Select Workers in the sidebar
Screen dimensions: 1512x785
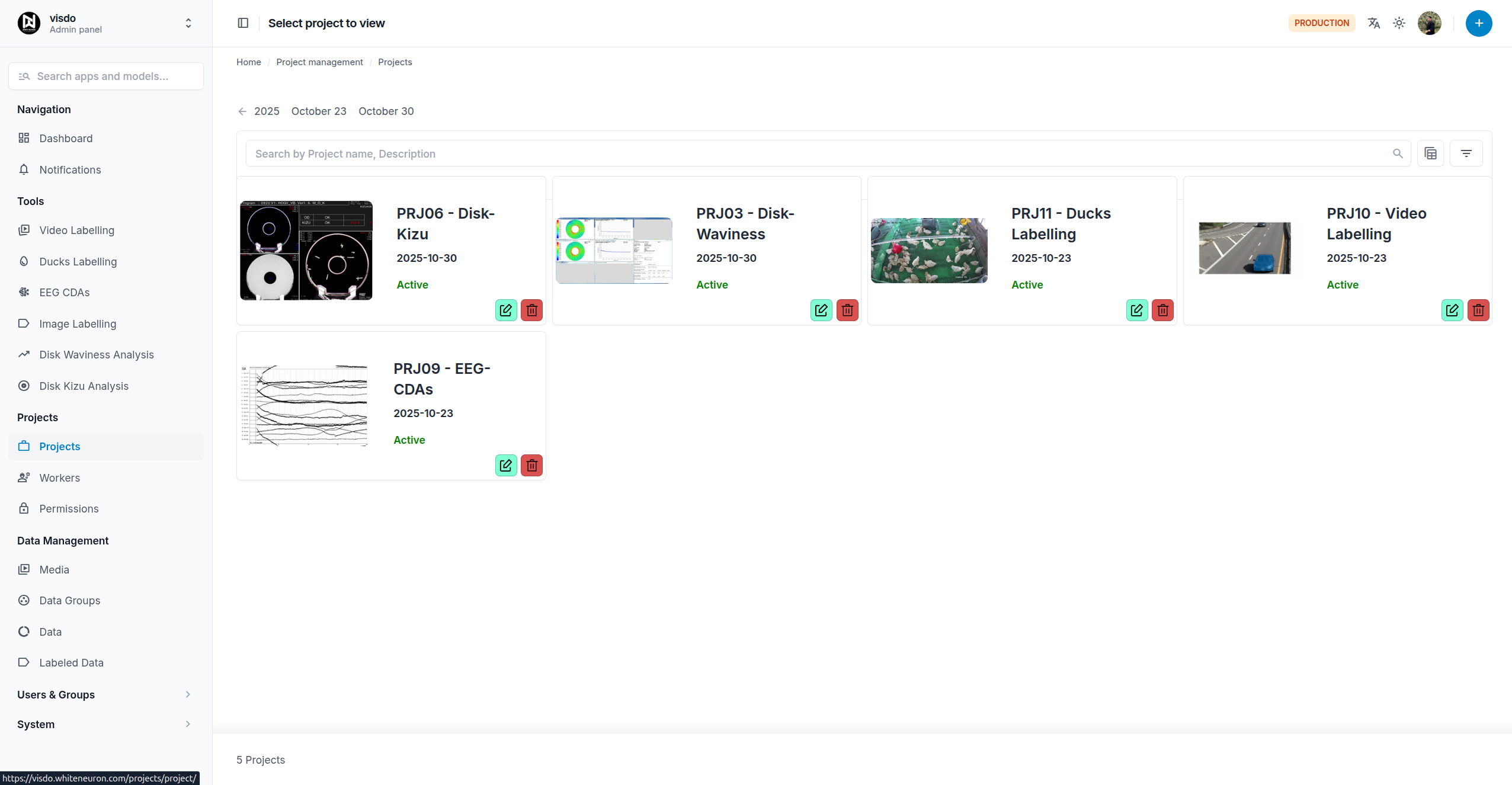pyautogui.click(x=59, y=478)
